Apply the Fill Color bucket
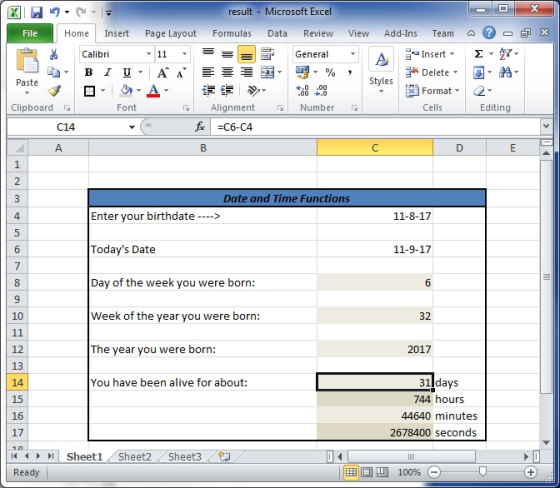The width and height of the screenshot is (560, 488). tap(126, 91)
